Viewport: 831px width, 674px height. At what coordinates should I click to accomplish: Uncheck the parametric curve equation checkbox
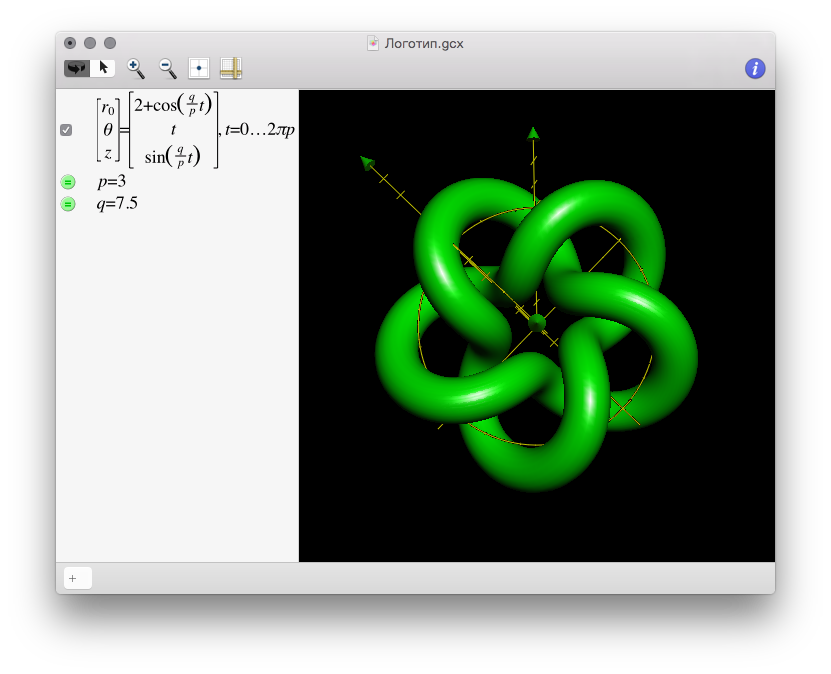point(66,130)
